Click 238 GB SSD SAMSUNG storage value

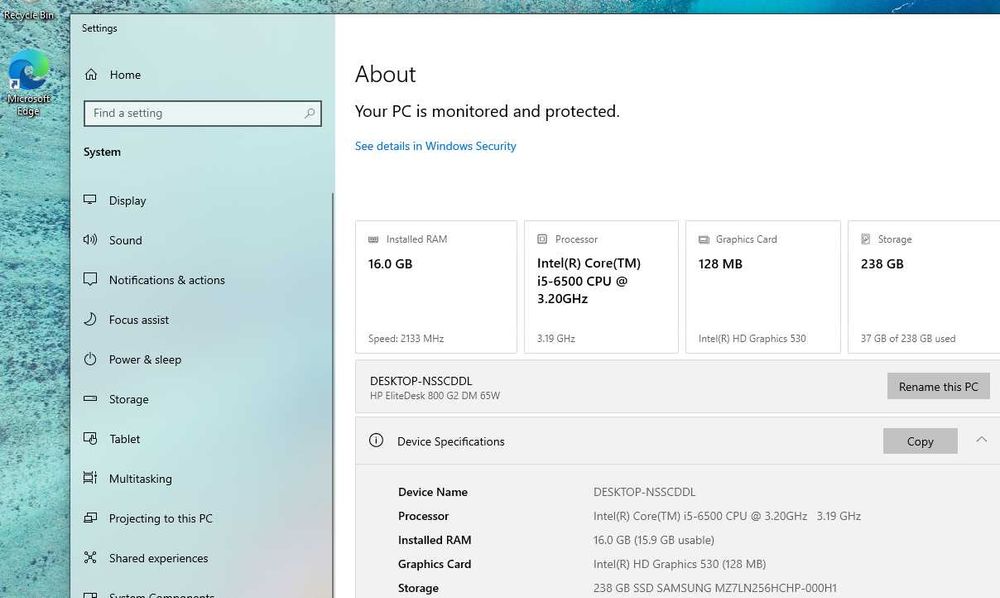point(715,588)
